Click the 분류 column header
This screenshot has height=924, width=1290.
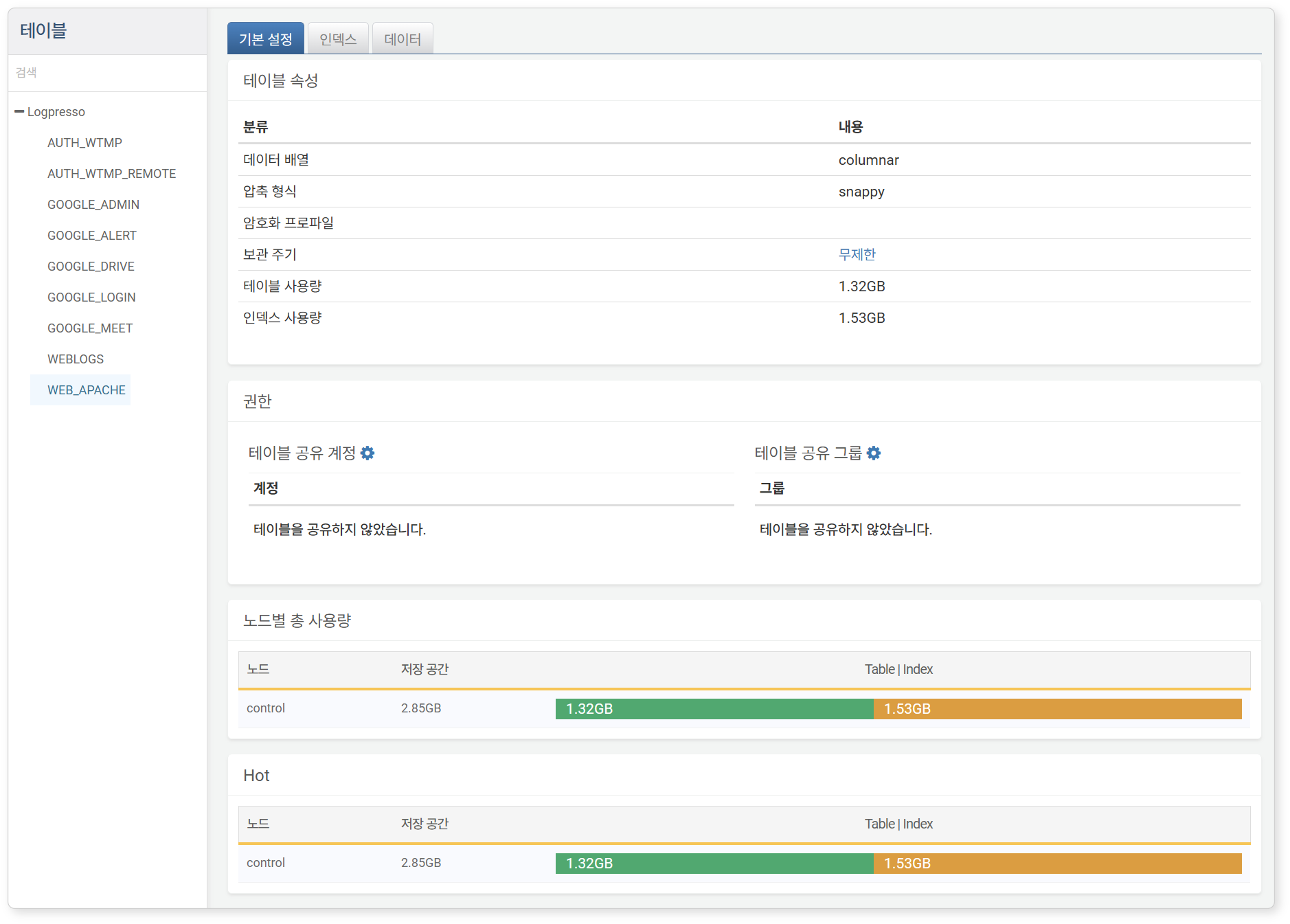(x=256, y=127)
